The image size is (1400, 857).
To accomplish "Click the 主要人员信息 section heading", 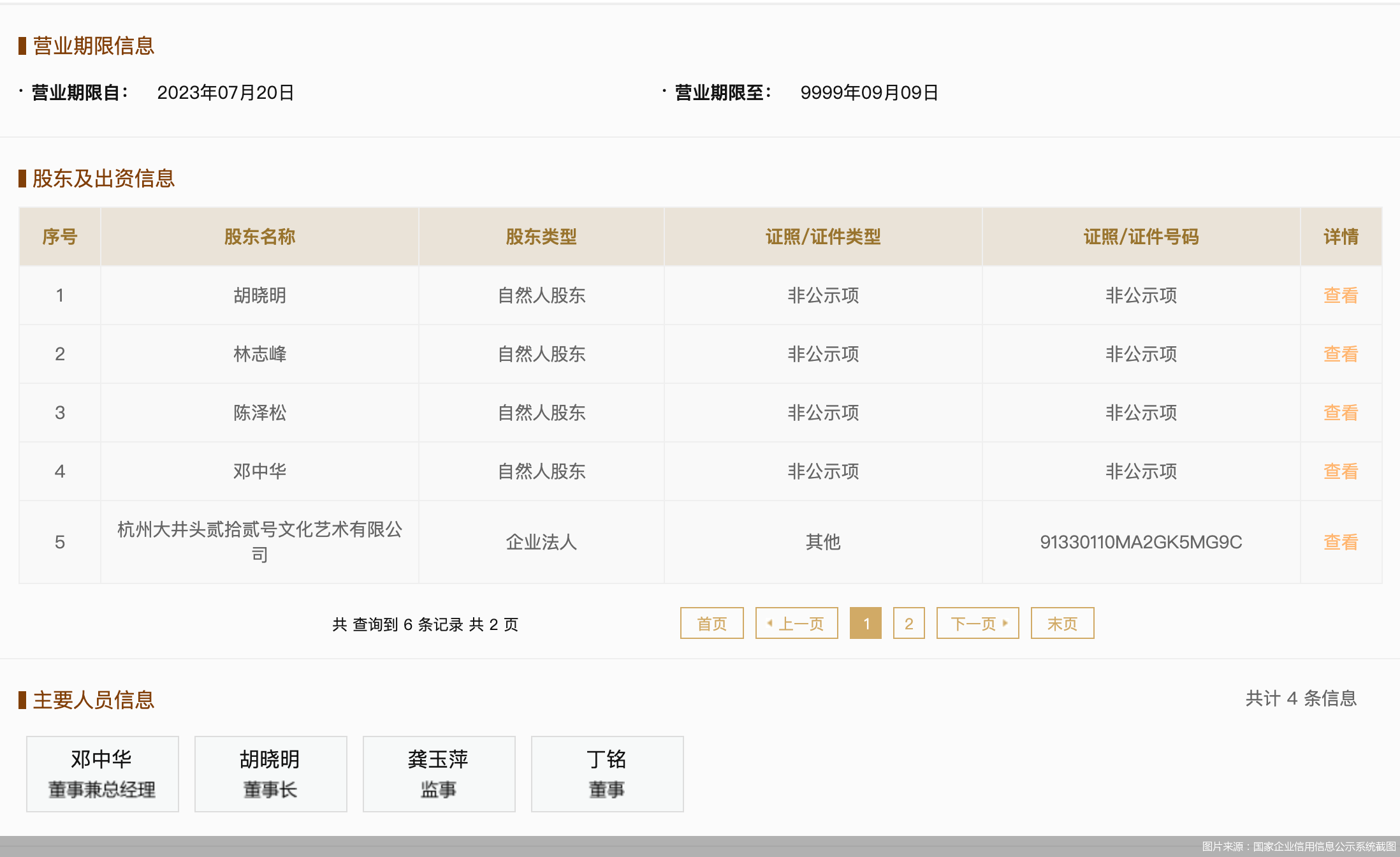I will click(94, 700).
